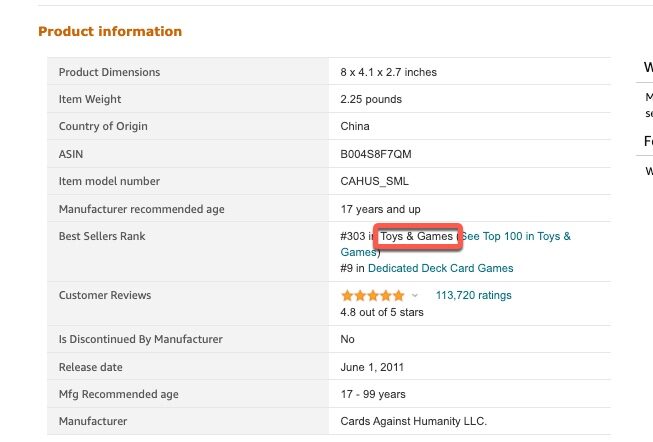This screenshot has width=653, height=442.
Task: Click the Country of Origin value China
Action: point(355,127)
